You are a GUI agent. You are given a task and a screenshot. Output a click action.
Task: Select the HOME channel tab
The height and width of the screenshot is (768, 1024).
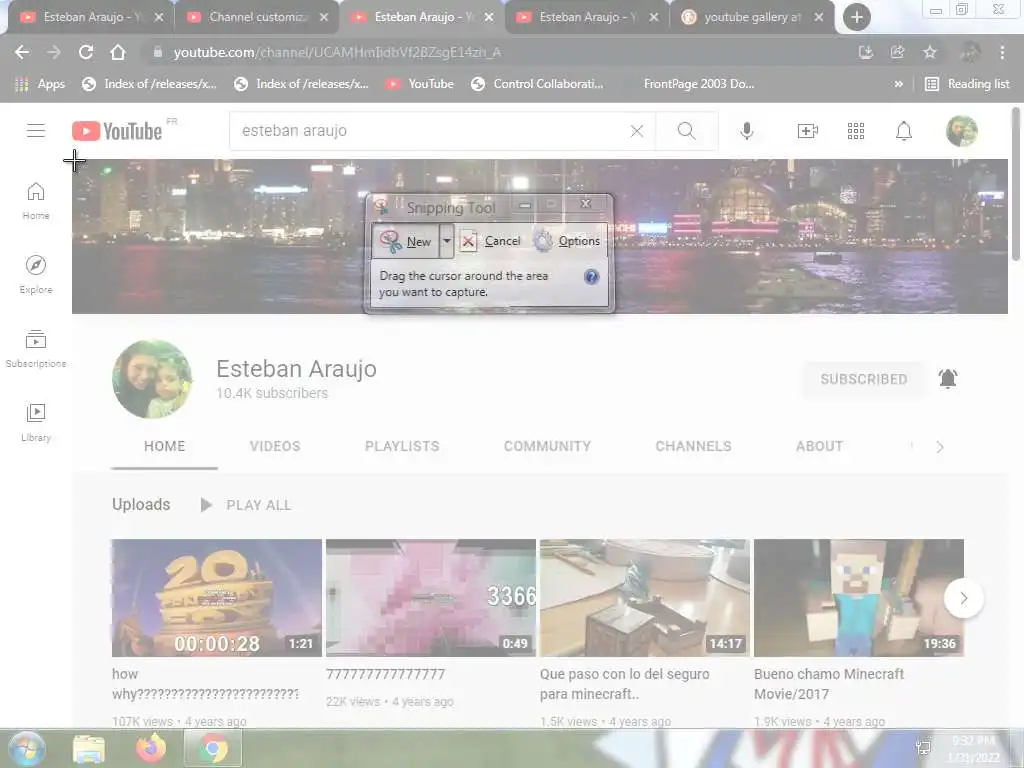point(165,447)
